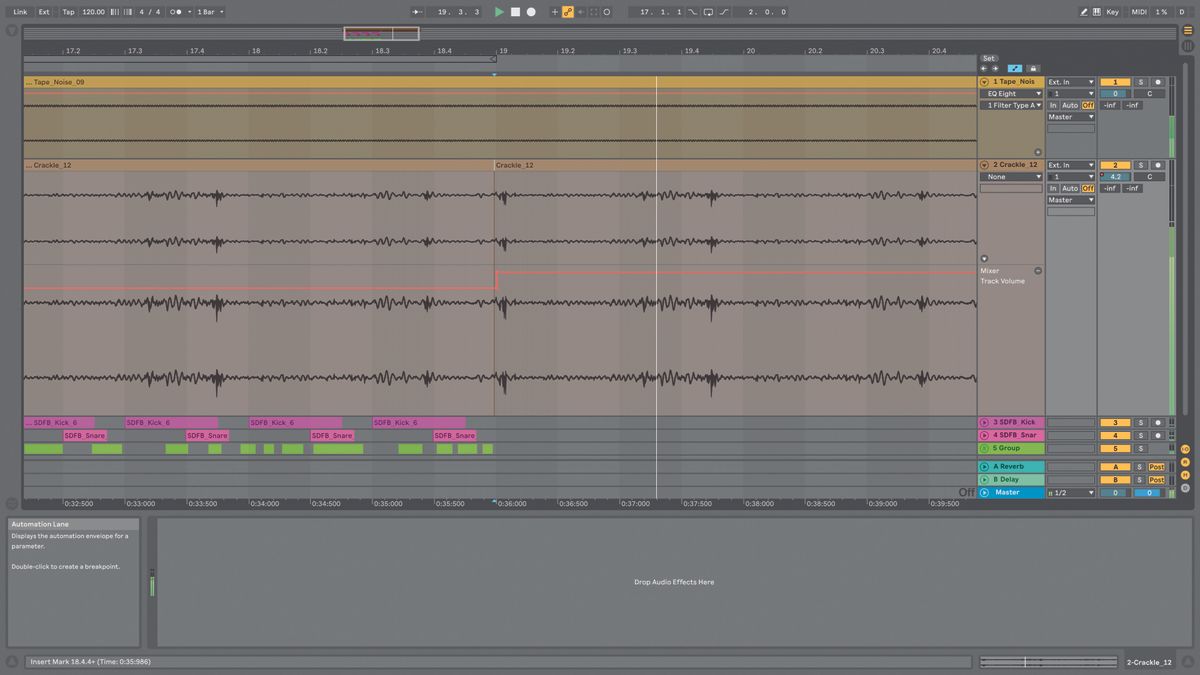
Task: Enter Key Map Mode
Action: [1112, 11]
